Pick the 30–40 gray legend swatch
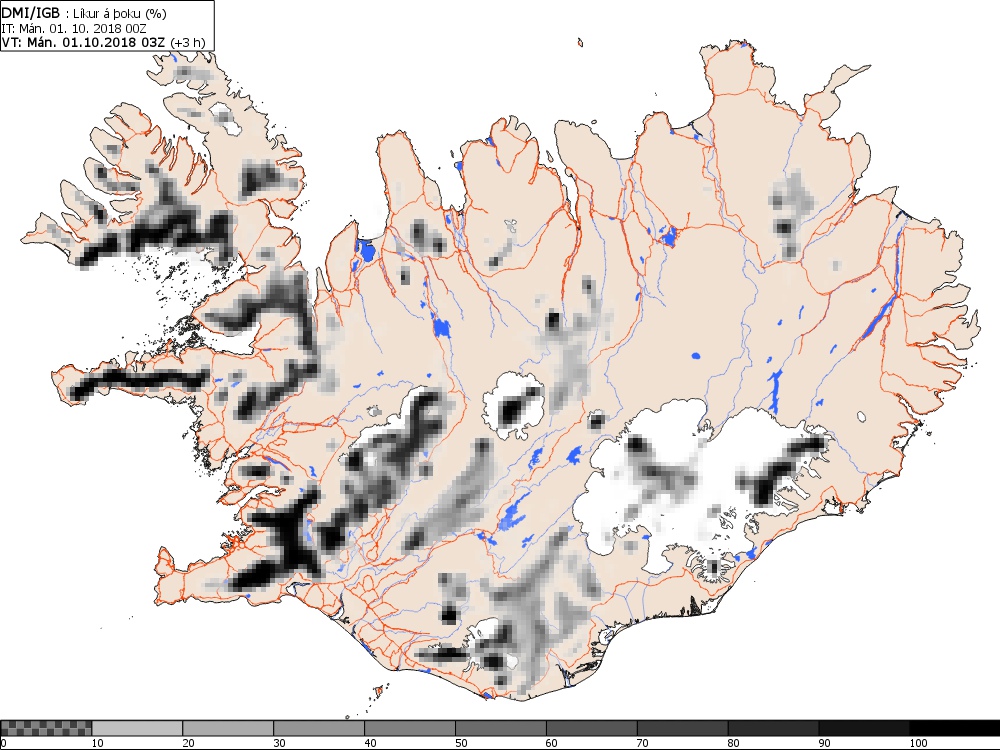This screenshot has width=1000, height=750. pos(319,728)
